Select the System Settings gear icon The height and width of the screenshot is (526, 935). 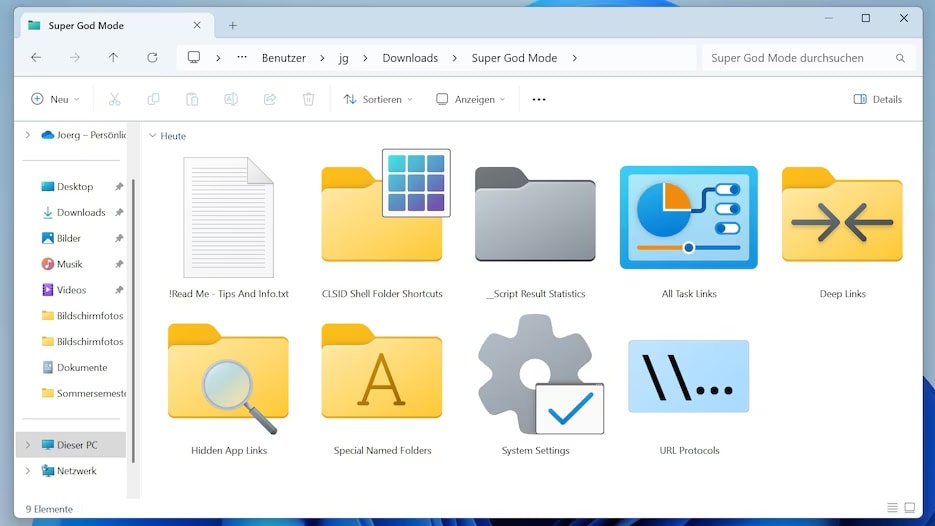pos(535,374)
